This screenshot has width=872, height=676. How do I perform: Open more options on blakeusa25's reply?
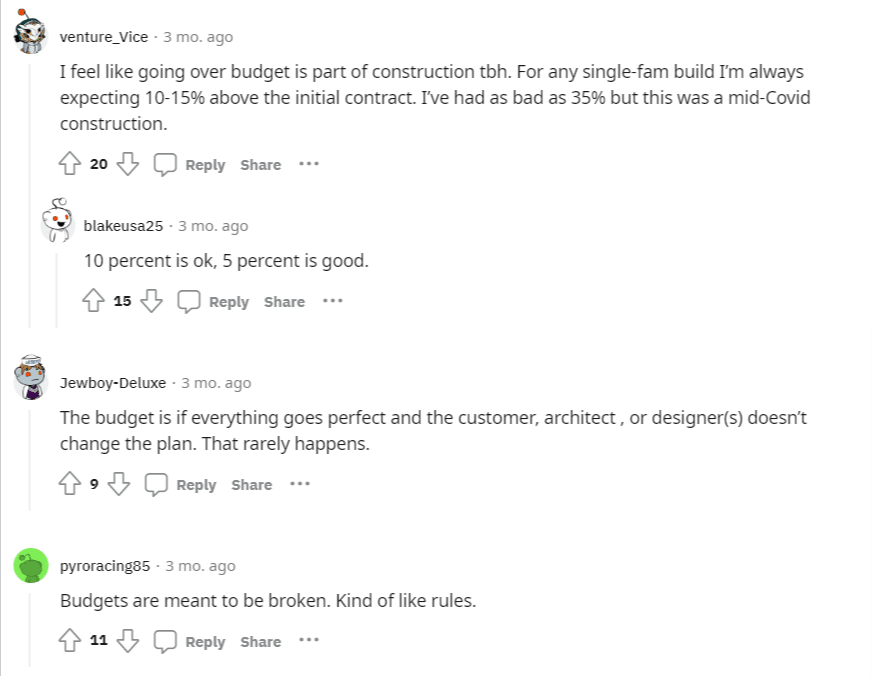(x=333, y=301)
